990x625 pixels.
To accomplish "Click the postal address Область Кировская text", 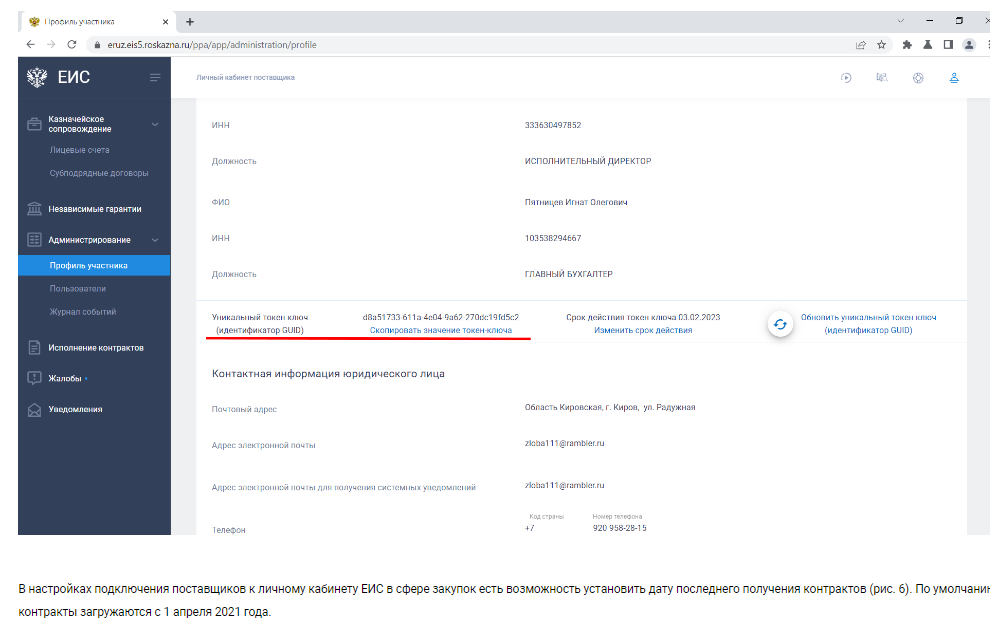I will pyautogui.click(x=609, y=407).
